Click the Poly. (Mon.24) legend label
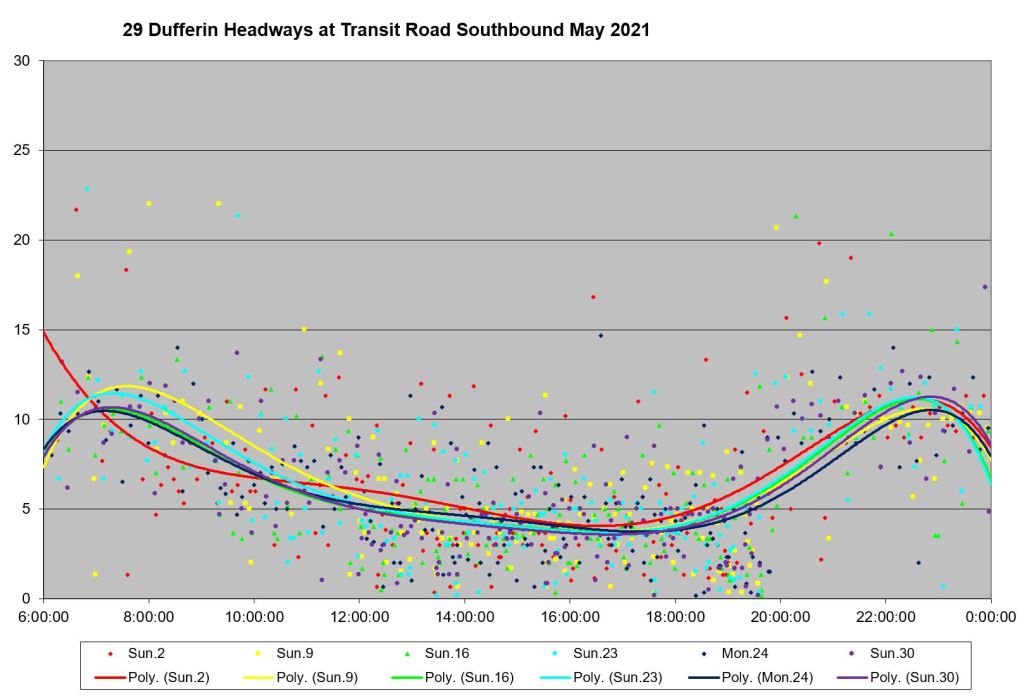 point(768,677)
